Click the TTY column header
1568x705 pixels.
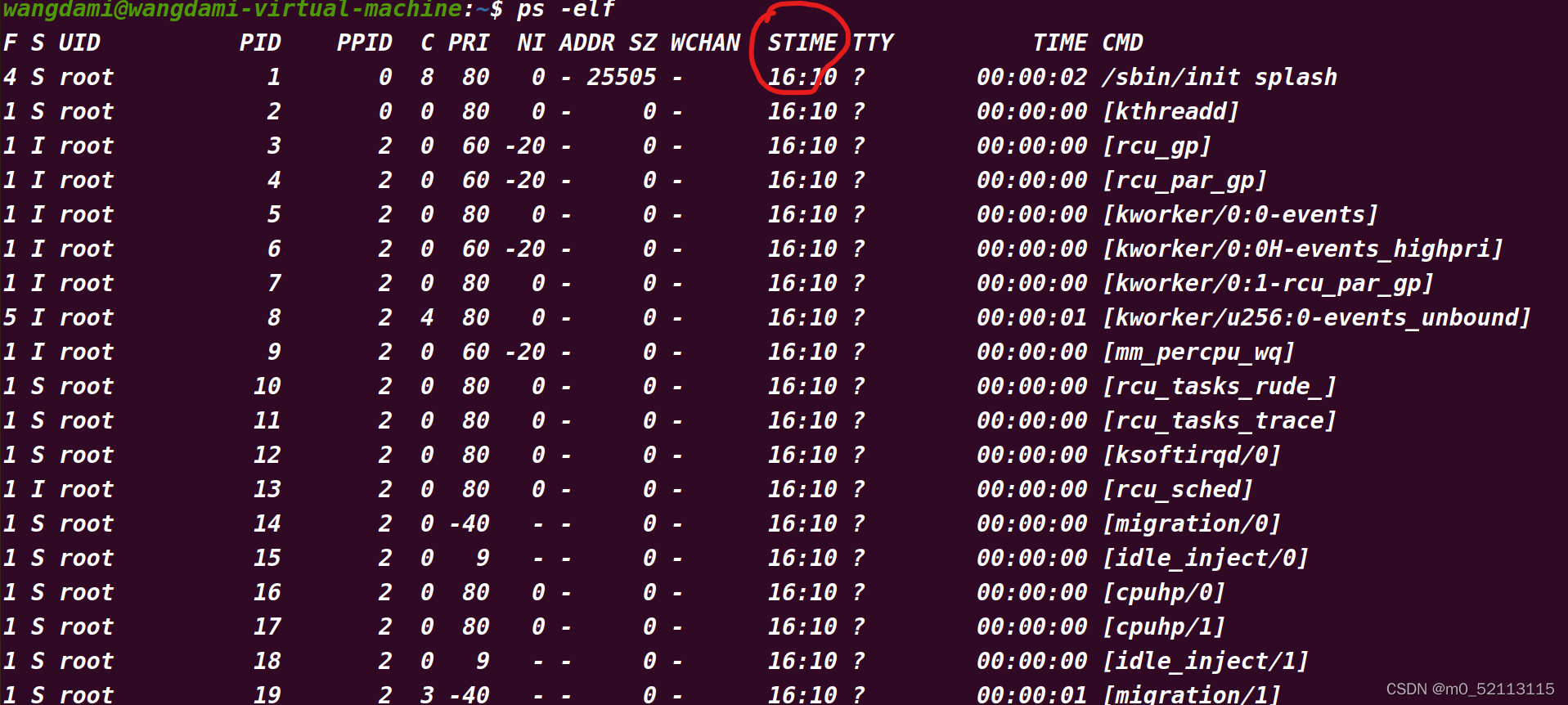pyautogui.click(x=873, y=43)
